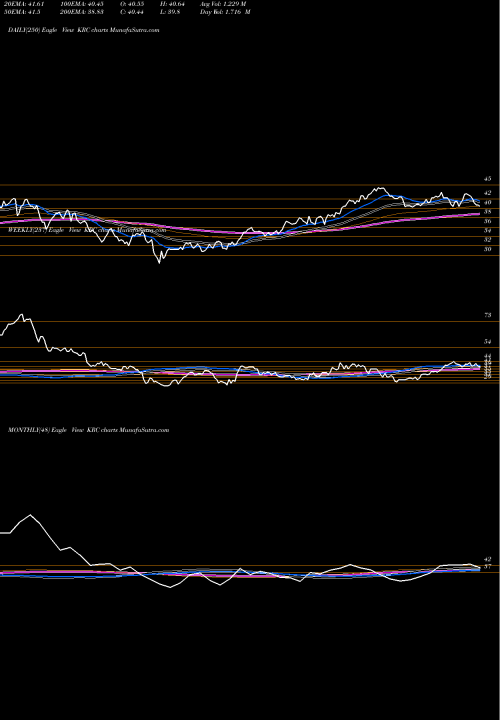Select the high price 'H:' readout
The height and width of the screenshot is (720, 500).
pyautogui.click(x=172, y=4)
